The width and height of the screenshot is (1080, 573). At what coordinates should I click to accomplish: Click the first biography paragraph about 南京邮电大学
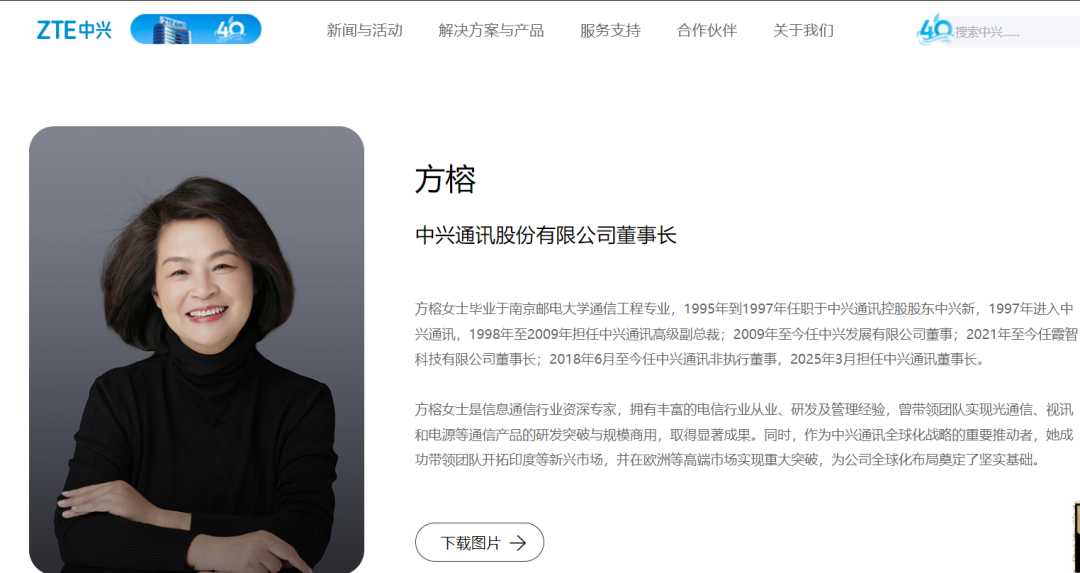[746, 334]
